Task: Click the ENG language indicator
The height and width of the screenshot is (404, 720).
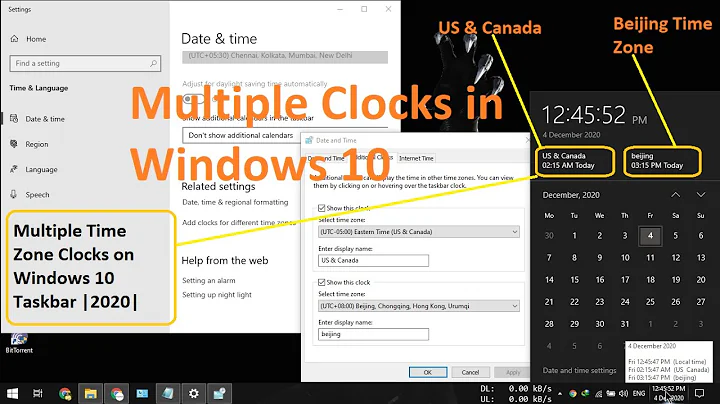Action: (639, 393)
